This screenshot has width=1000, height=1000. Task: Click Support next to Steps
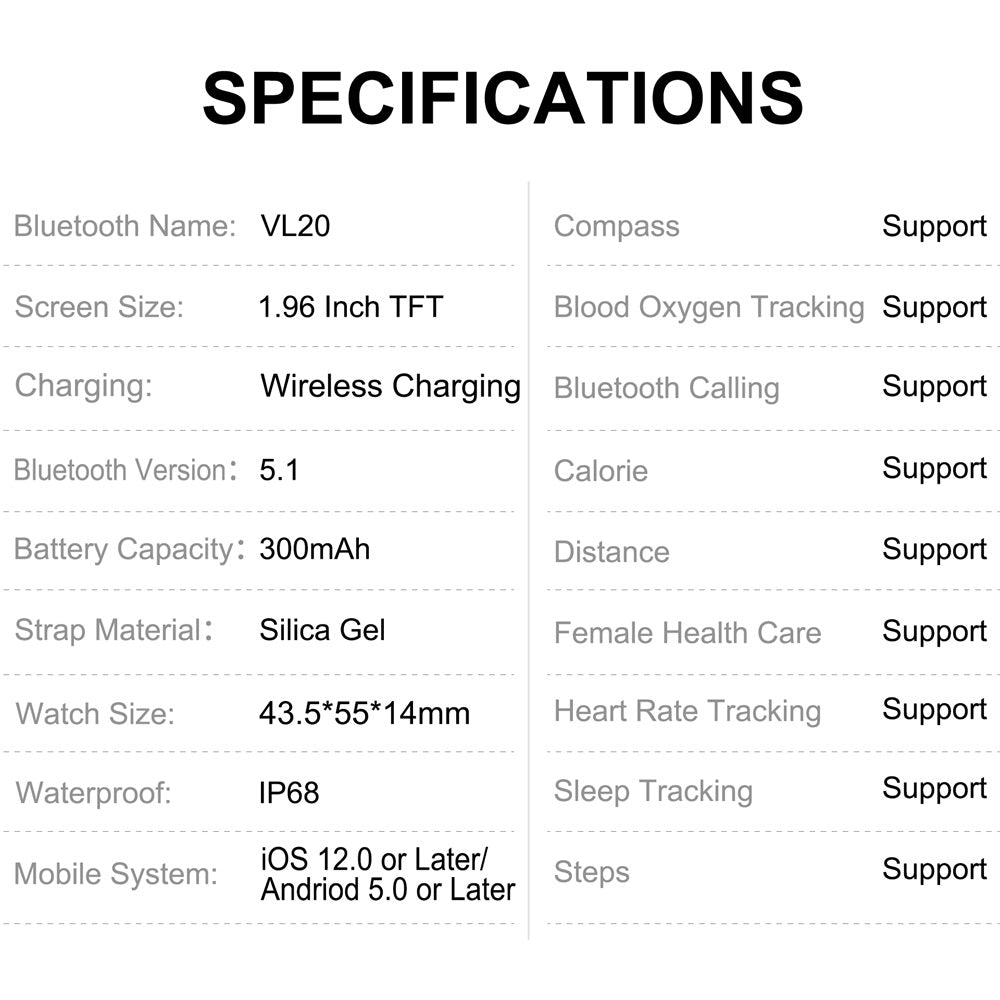pos(934,870)
